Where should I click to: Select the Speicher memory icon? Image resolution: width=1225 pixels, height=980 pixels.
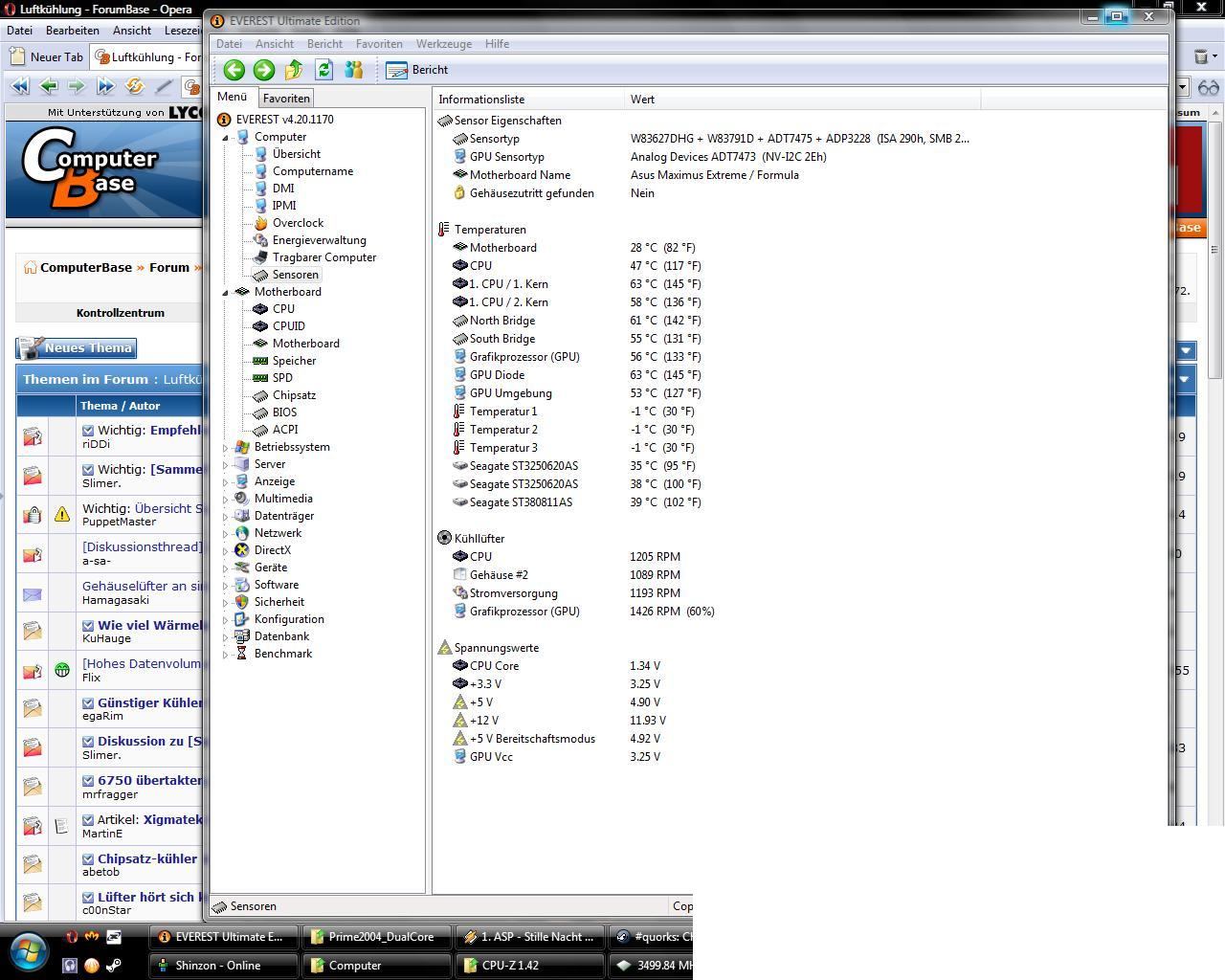[260, 361]
